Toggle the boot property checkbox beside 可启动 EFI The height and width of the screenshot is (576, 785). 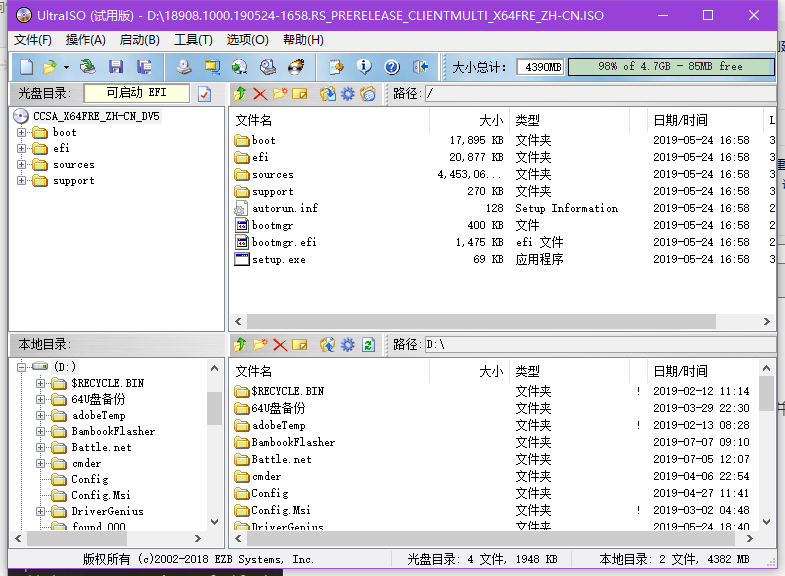(x=205, y=94)
